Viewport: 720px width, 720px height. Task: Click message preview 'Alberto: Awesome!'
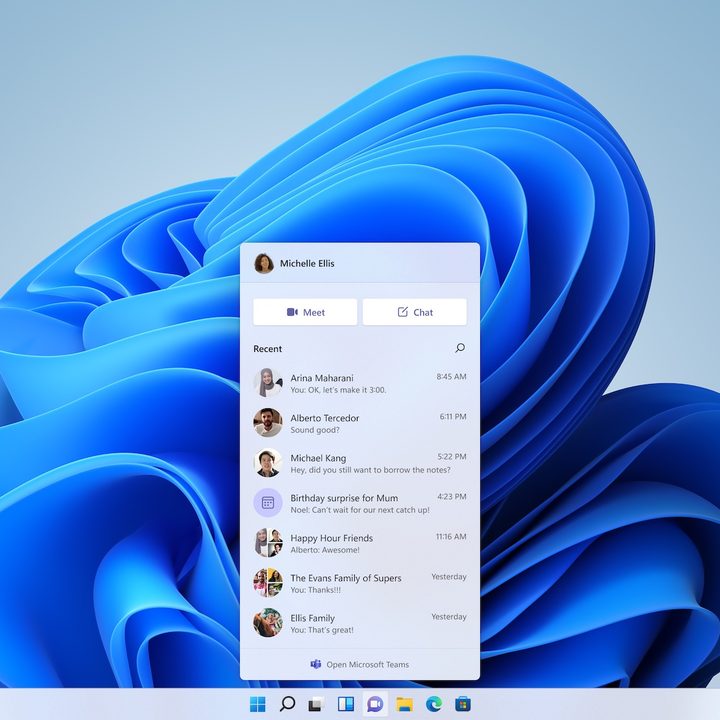click(325, 550)
